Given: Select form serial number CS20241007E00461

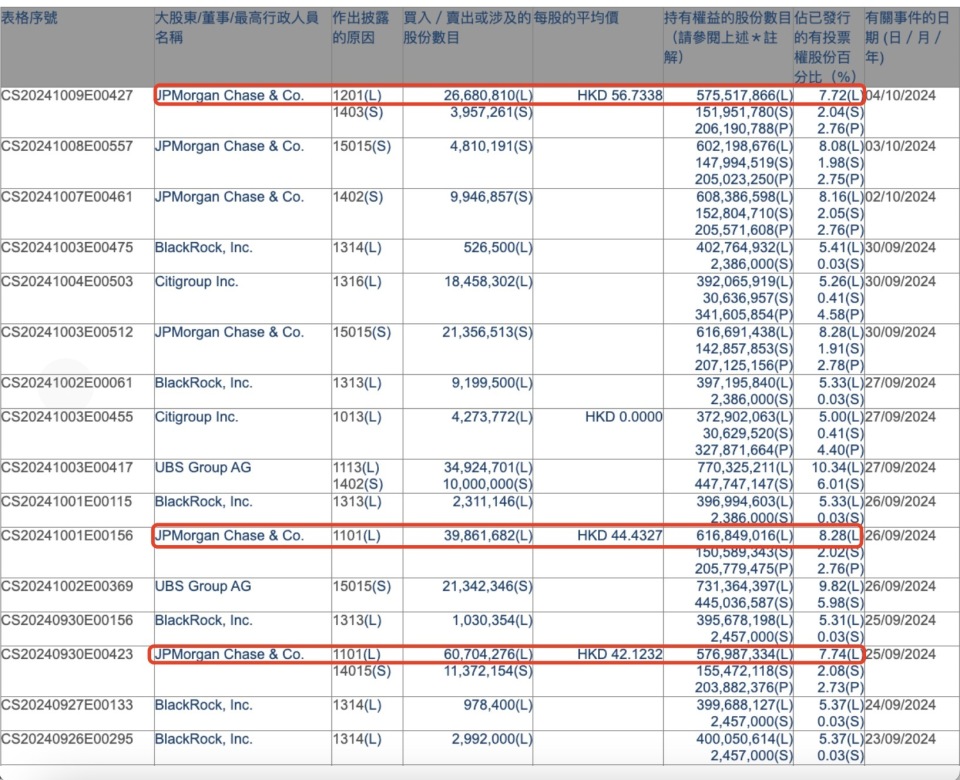Looking at the screenshot, I should coord(67,197).
